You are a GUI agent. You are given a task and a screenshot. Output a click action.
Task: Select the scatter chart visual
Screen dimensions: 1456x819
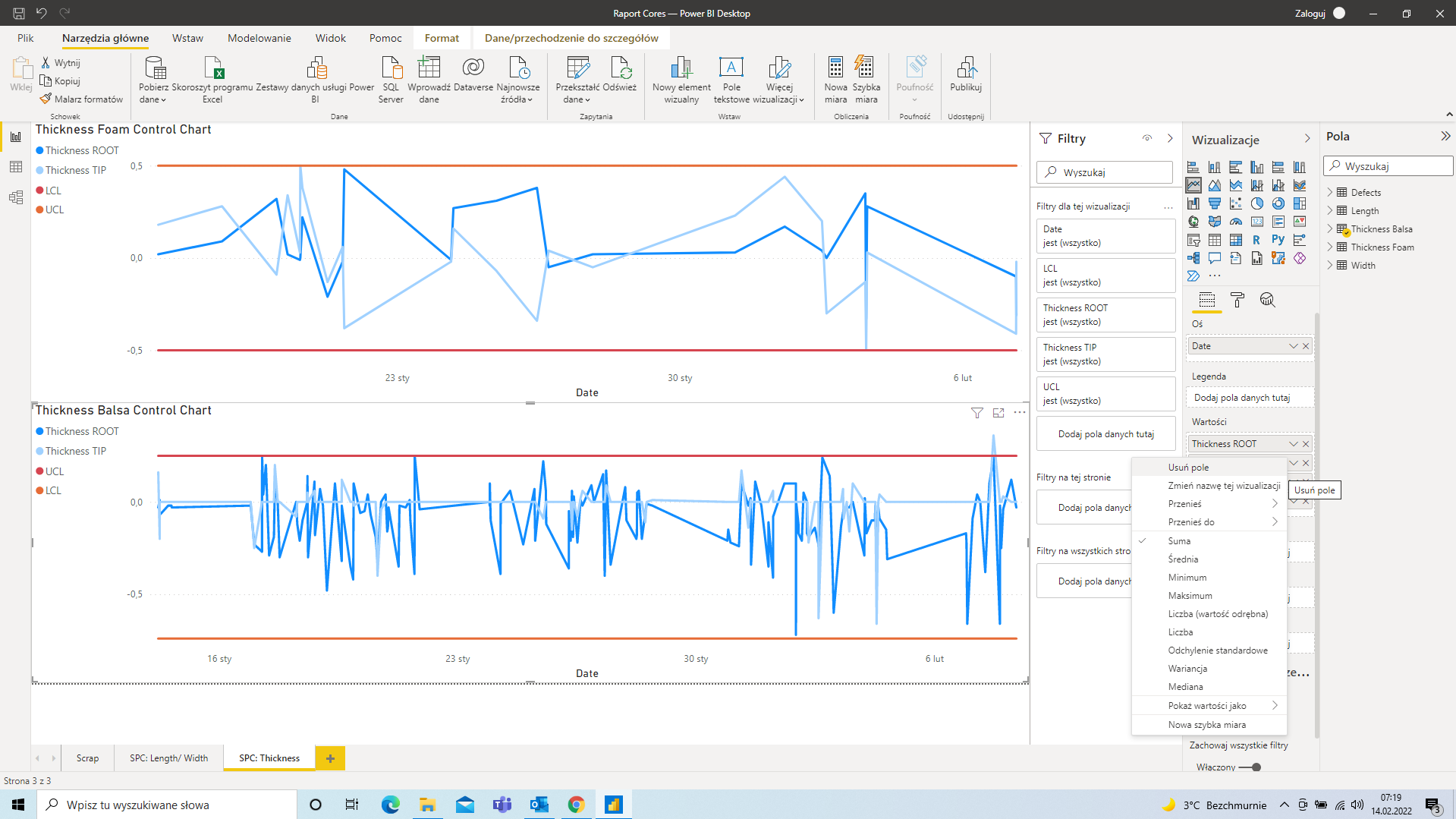pyautogui.click(x=1236, y=203)
